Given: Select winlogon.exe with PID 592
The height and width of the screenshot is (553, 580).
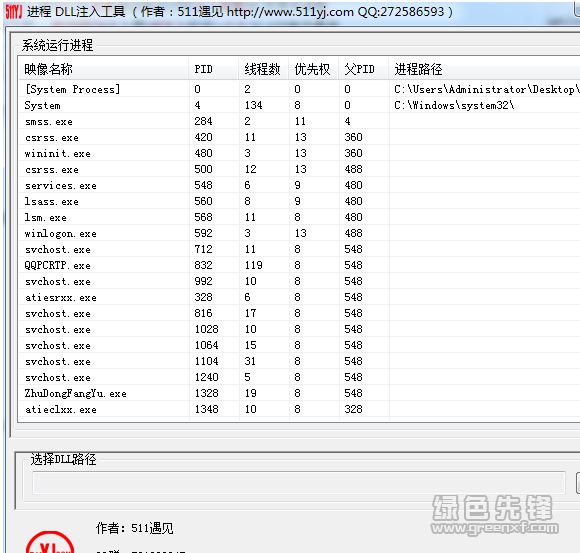Looking at the screenshot, I should 300,233.
